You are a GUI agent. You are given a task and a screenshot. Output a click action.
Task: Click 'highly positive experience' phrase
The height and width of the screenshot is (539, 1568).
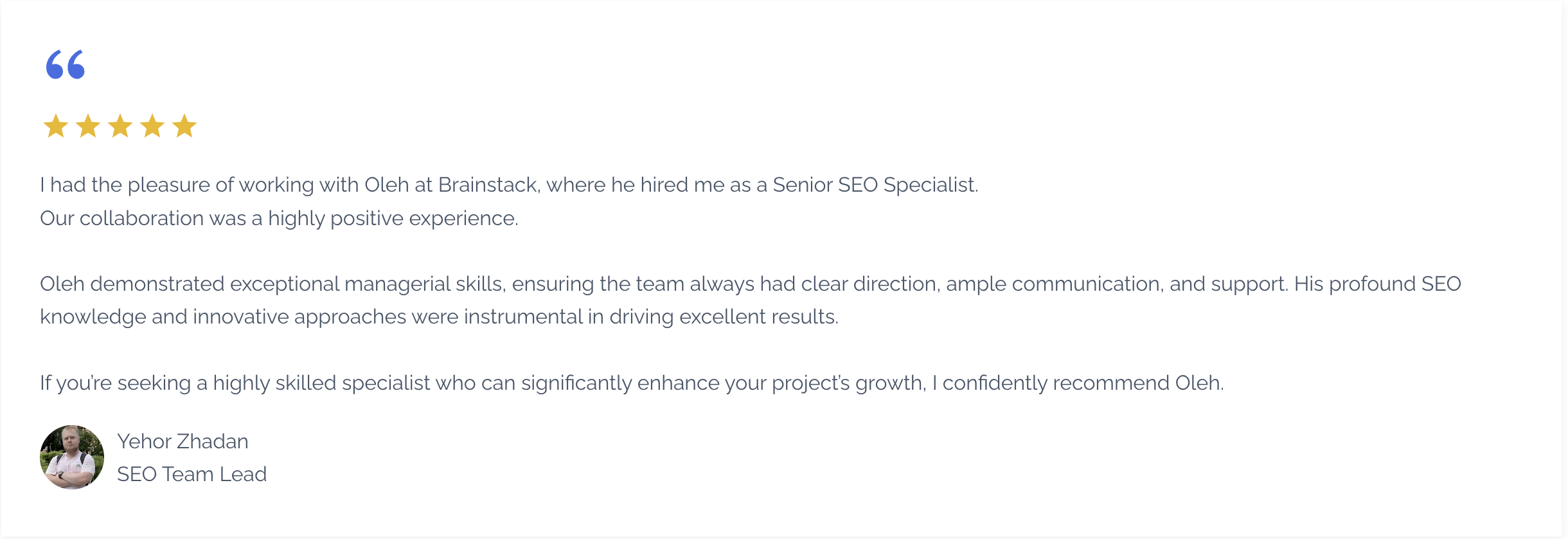pyautogui.click(x=392, y=219)
